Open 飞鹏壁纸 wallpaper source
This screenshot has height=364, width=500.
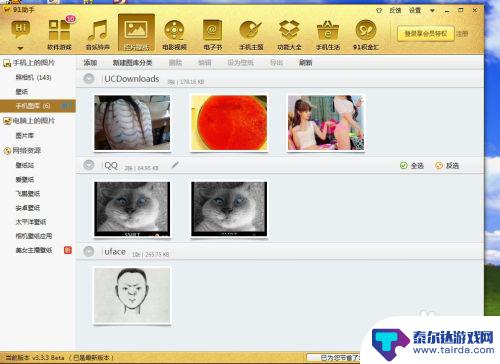coord(28,194)
